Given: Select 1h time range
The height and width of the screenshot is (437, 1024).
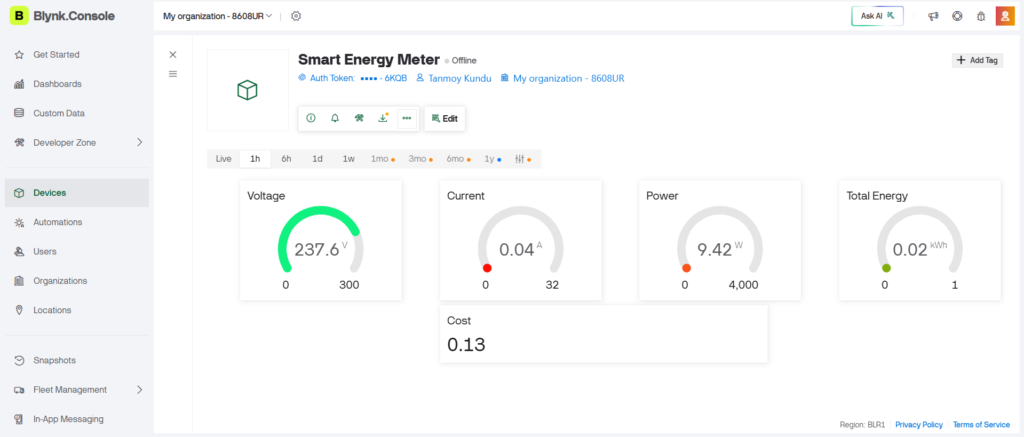Looking at the screenshot, I should tap(255, 159).
